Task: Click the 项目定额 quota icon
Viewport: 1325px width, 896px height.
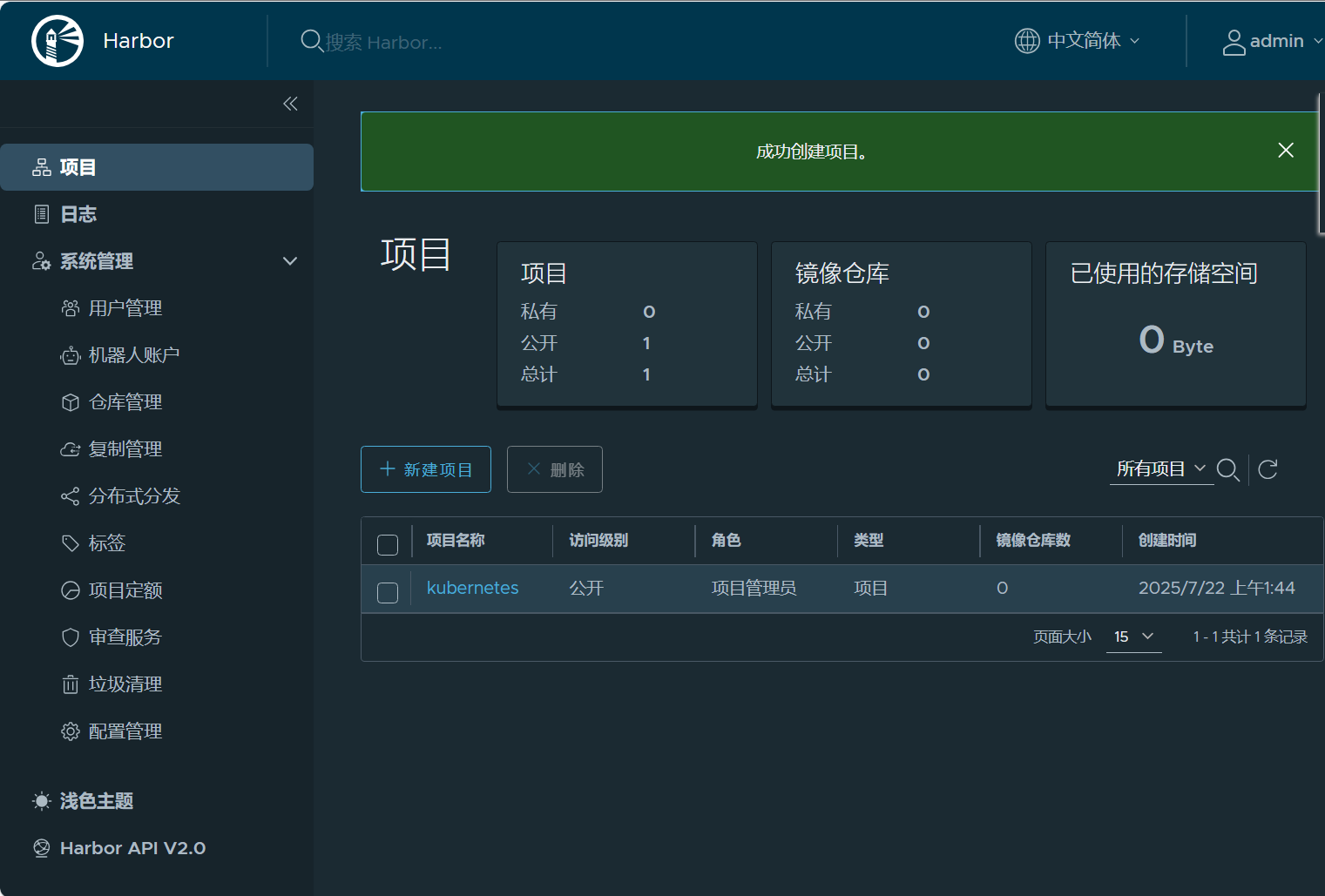Action: [71, 590]
